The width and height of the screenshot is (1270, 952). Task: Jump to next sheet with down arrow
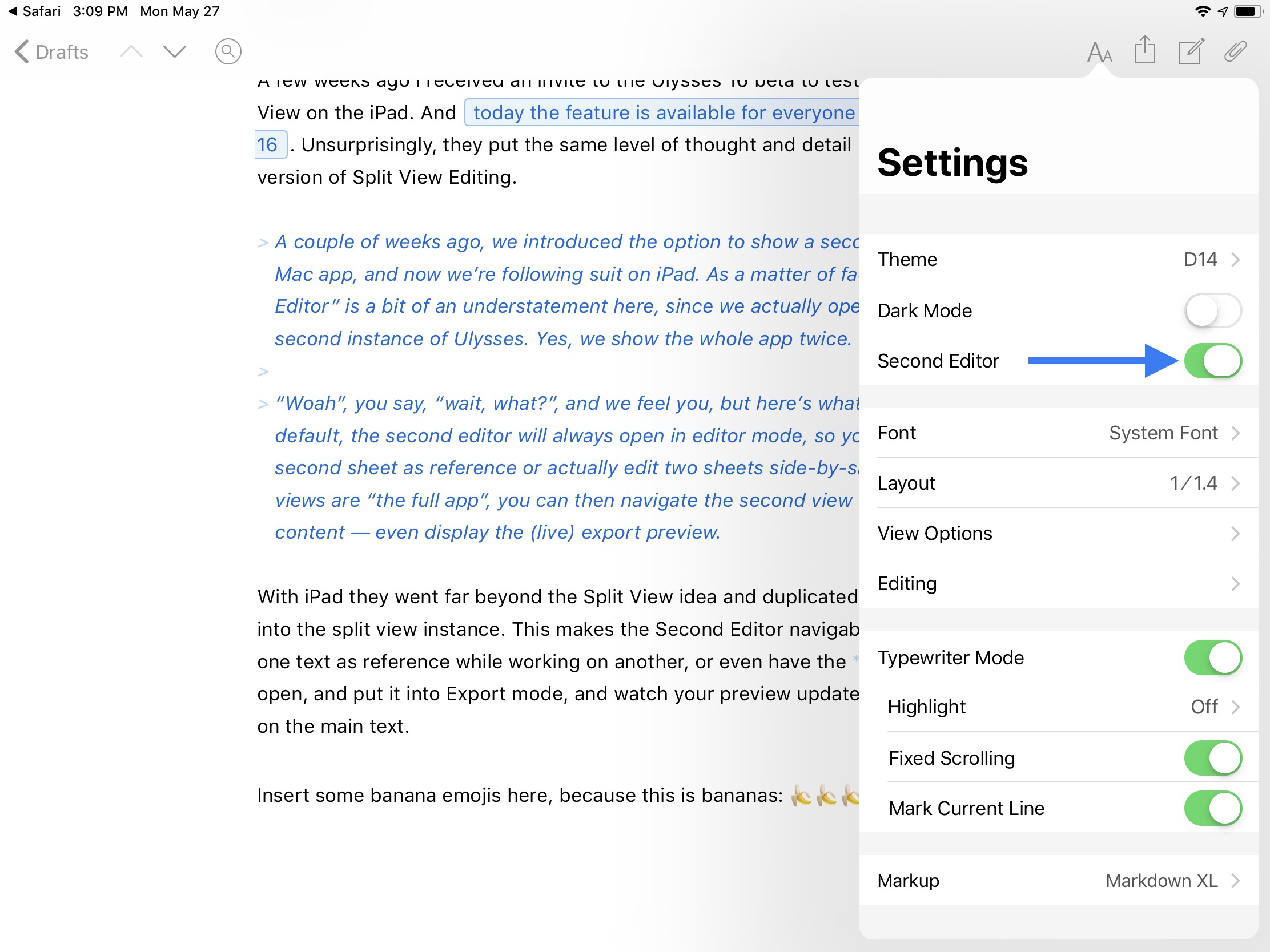pyautogui.click(x=175, y=51)
